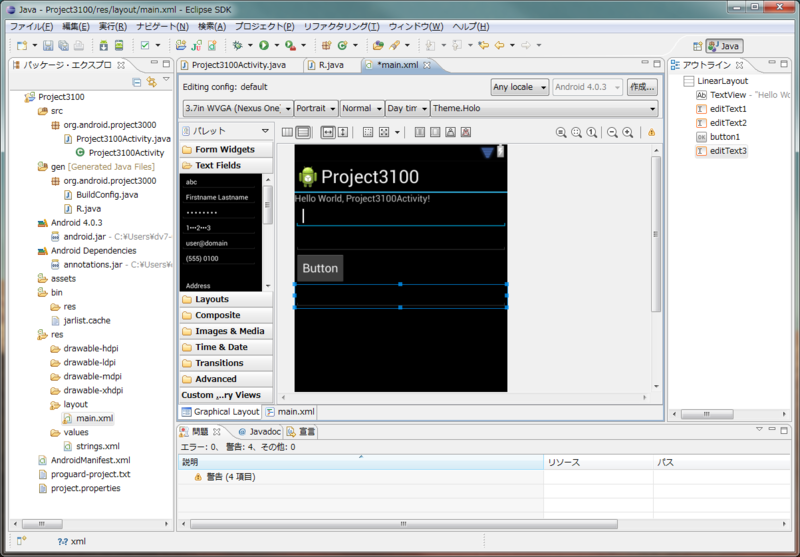The image size is (800, 557).
Task: Open the Normal dock mode dropdown
Action: (x=362, y=108)
